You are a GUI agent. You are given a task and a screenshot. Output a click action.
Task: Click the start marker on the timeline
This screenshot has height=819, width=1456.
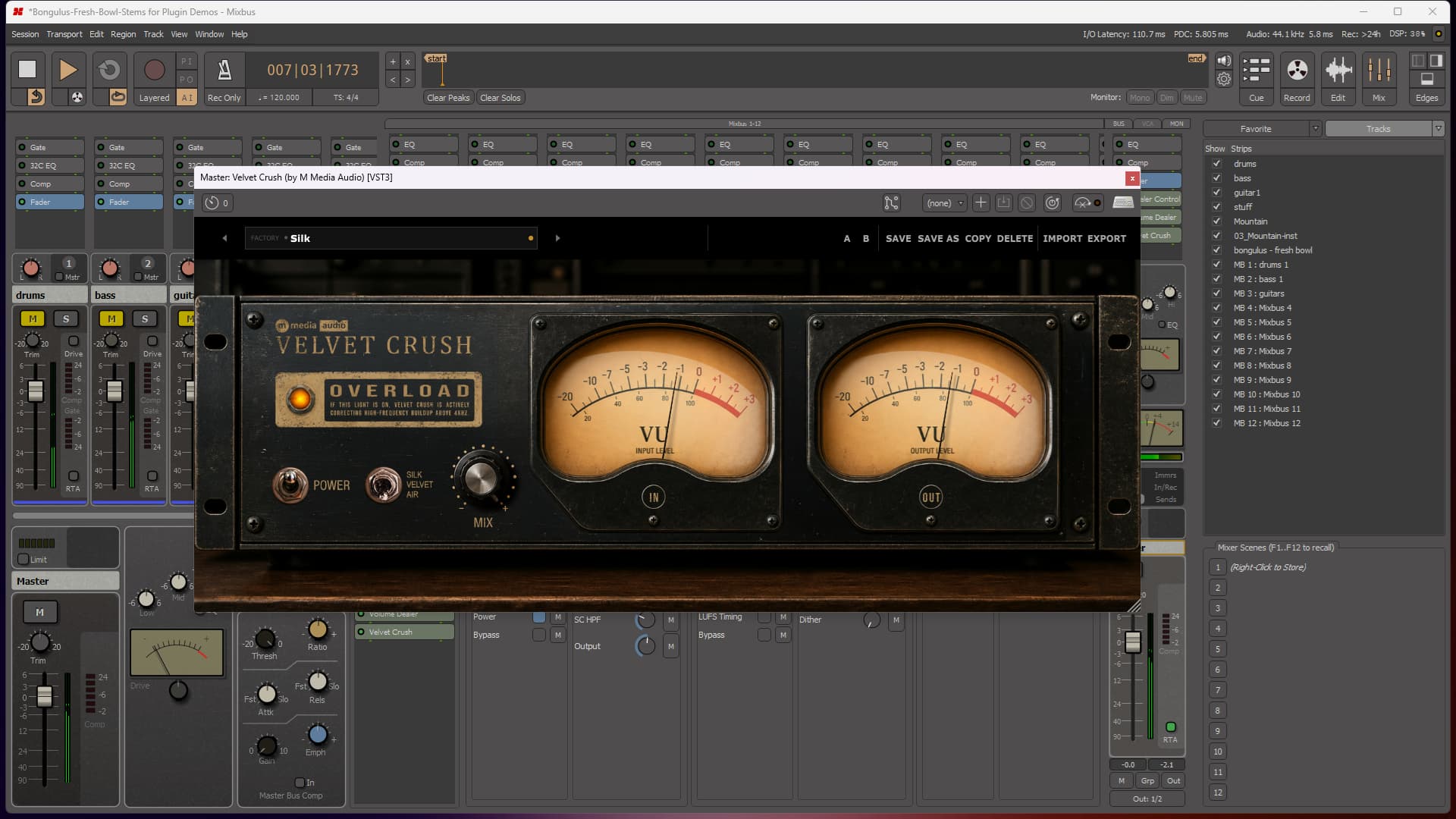click(x=436, y=58)
